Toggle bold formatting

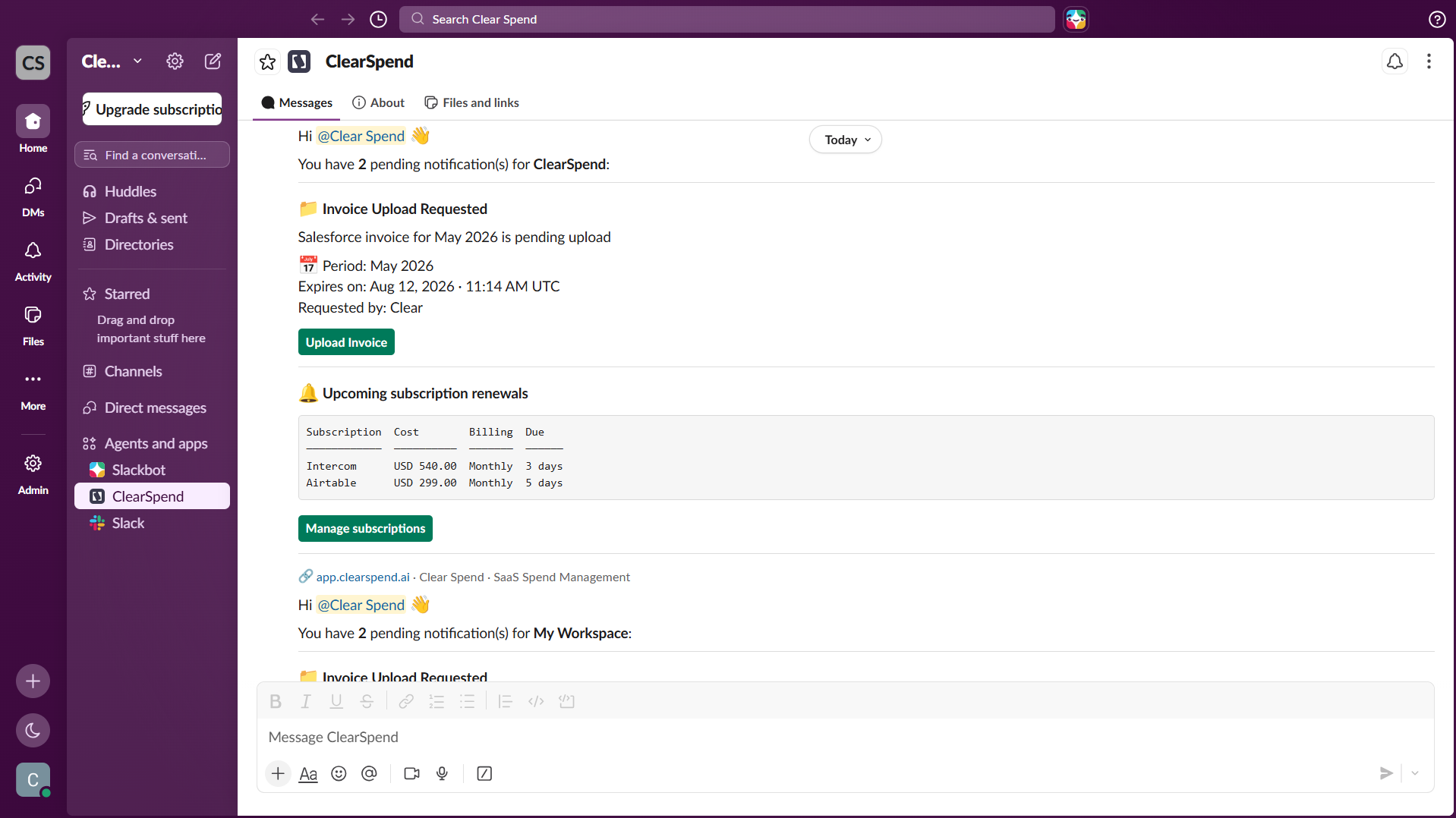[276, 701]
